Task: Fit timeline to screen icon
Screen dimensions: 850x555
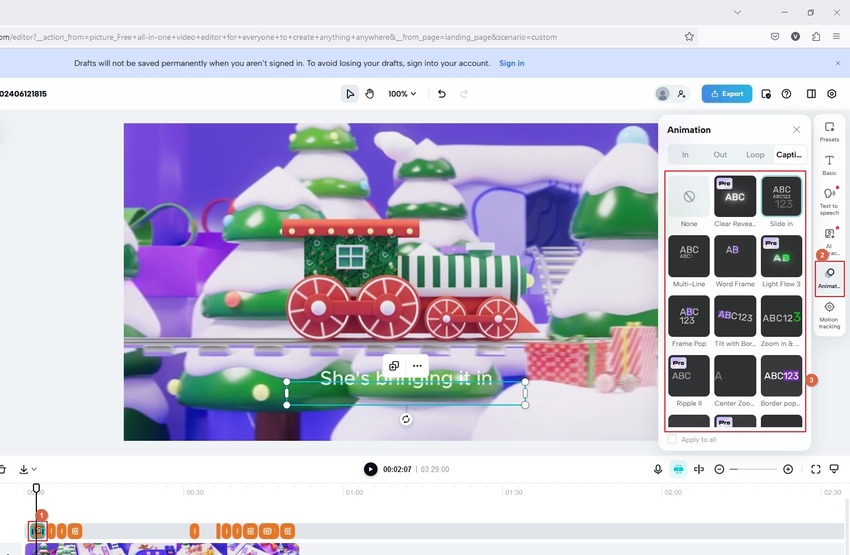Action: [816, 469]
